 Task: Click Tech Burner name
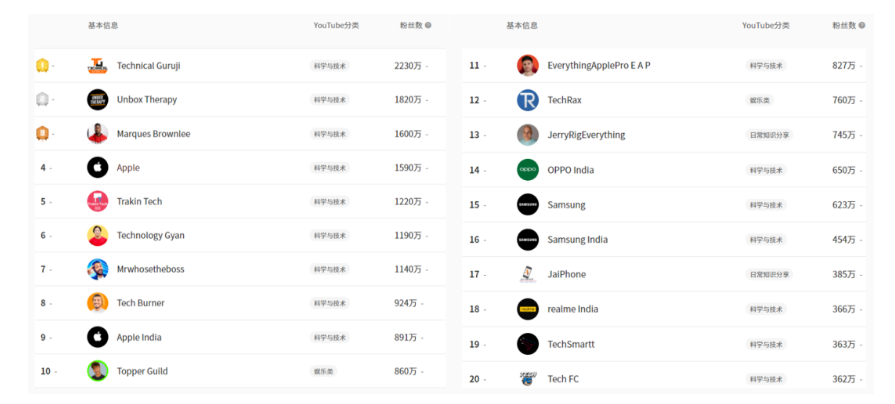(140, 303)
